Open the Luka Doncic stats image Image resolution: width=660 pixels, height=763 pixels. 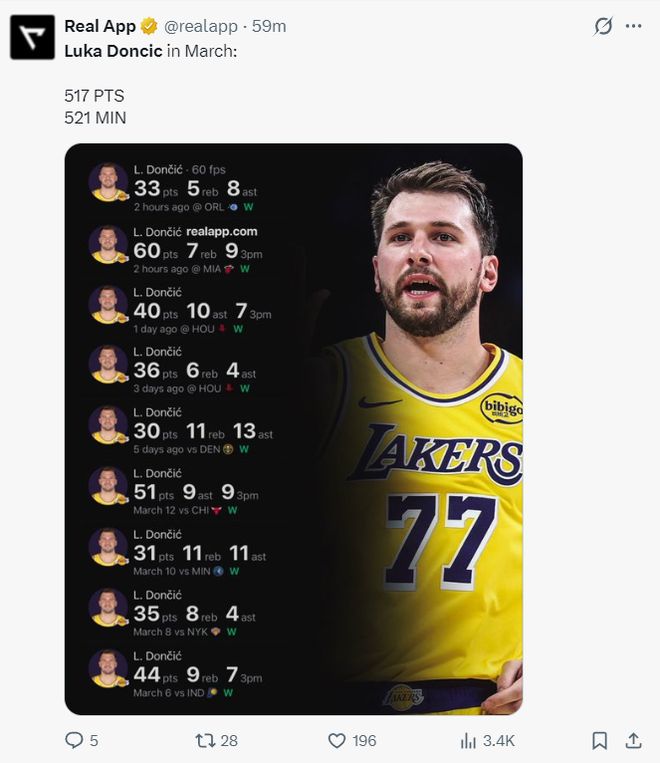pyautogui.click(x=293, y=428)
